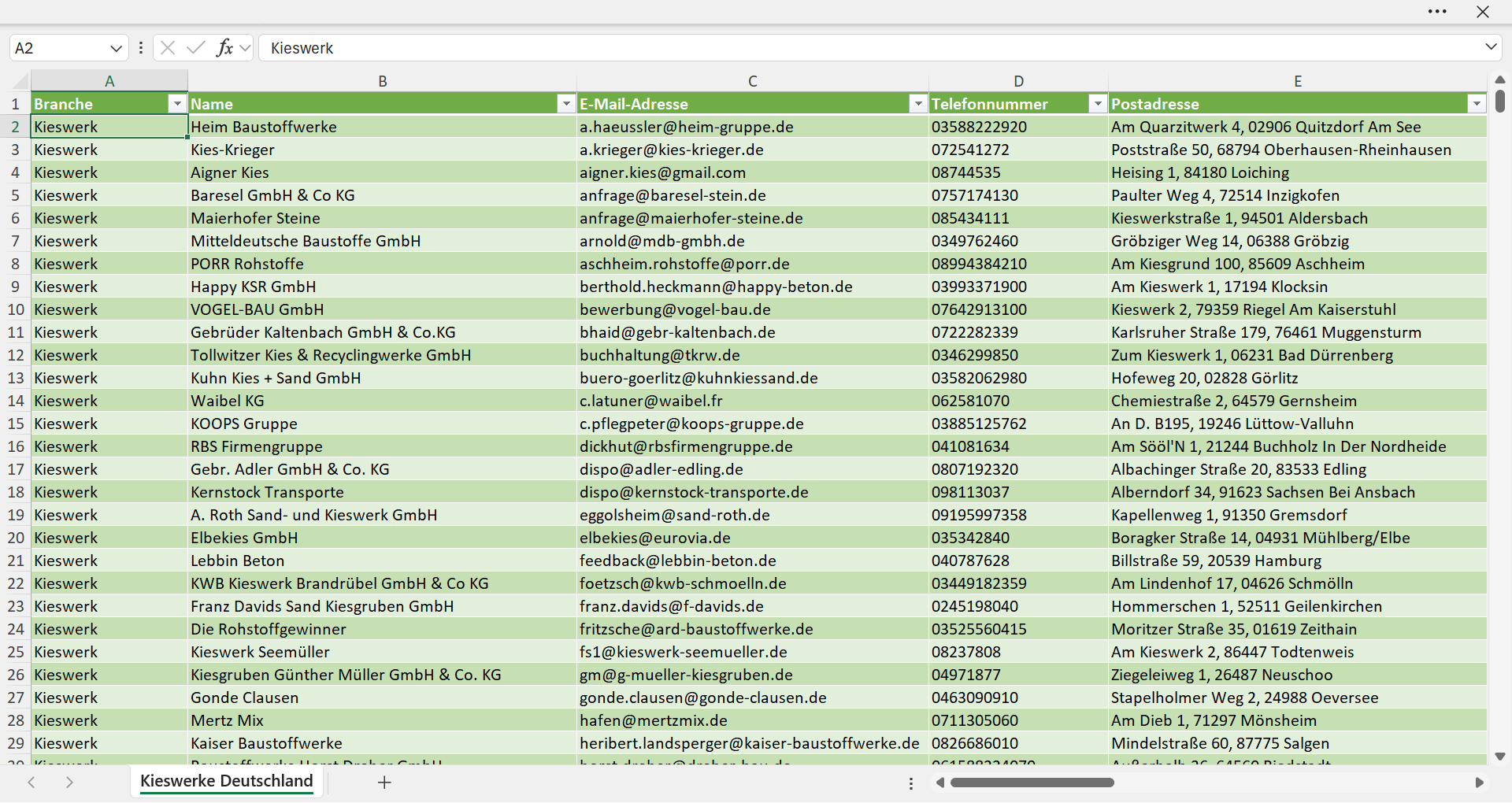Viewport: 1512px width, 803px height.
Task: Select row 5 header
Action: 15,195
